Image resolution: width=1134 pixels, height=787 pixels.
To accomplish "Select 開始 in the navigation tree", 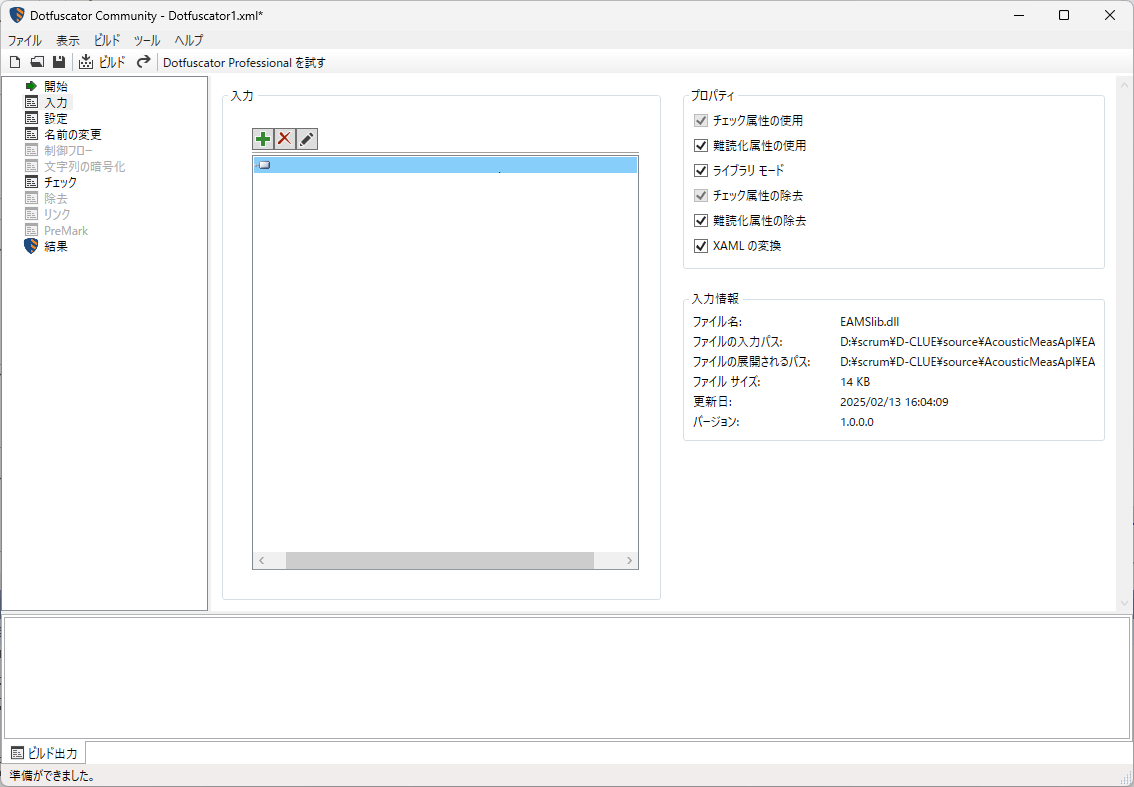I will pyautogui.click(x=56, y=86).
